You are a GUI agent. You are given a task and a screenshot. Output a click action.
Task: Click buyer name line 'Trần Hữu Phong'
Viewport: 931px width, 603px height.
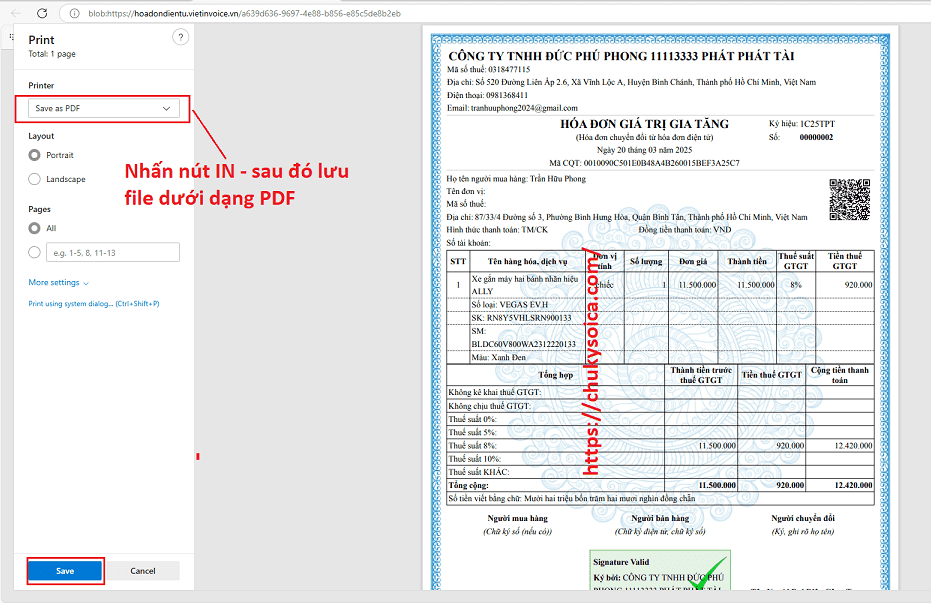pos(516,179)
